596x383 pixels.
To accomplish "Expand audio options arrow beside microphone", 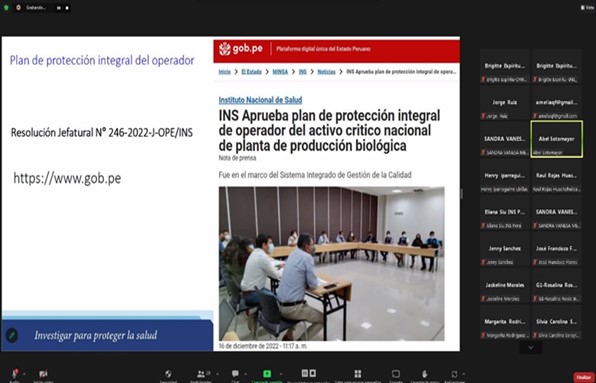I will [24, 374].
